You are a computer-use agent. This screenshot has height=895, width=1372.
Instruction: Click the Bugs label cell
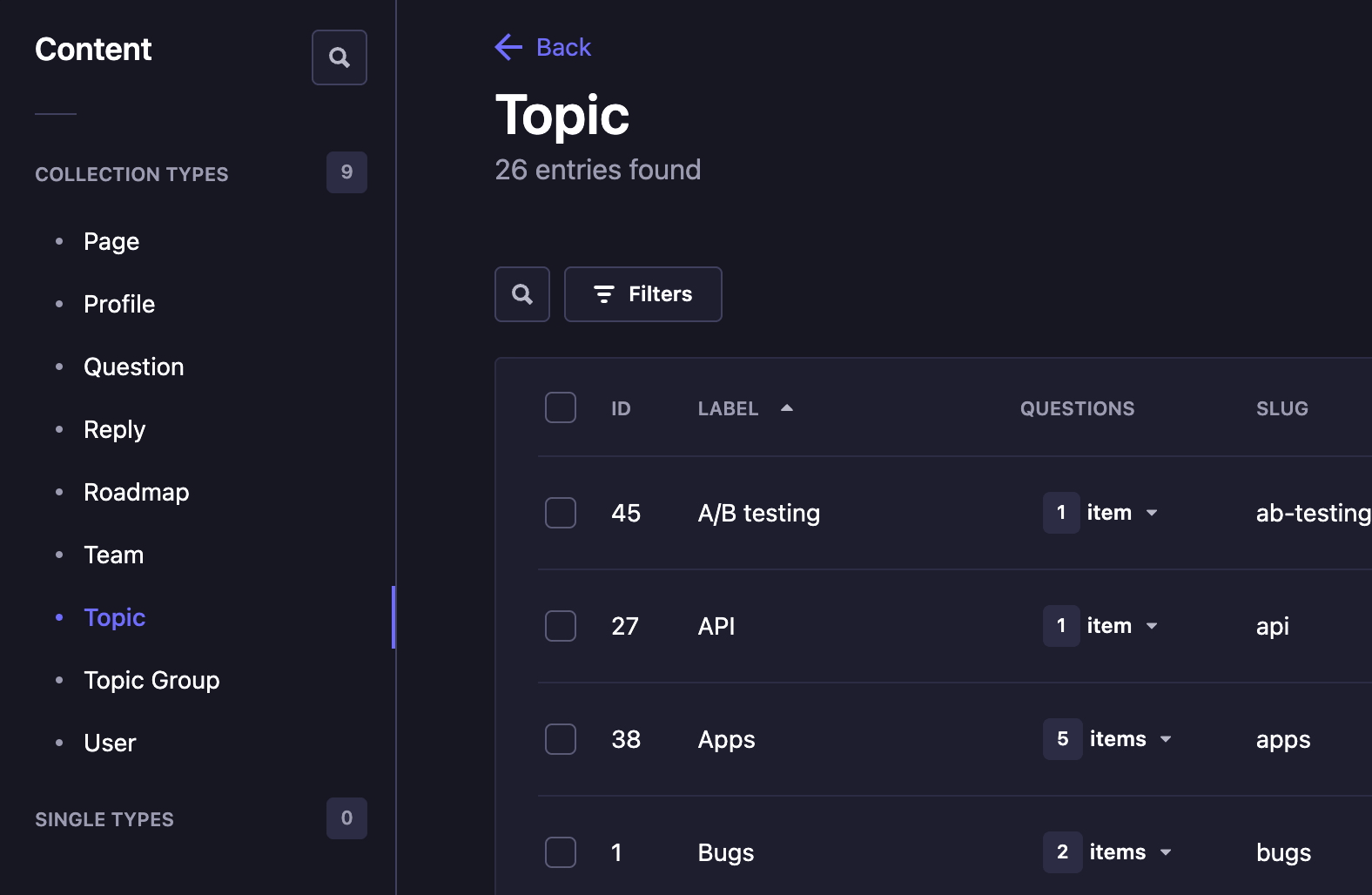[x=726, y=852]
